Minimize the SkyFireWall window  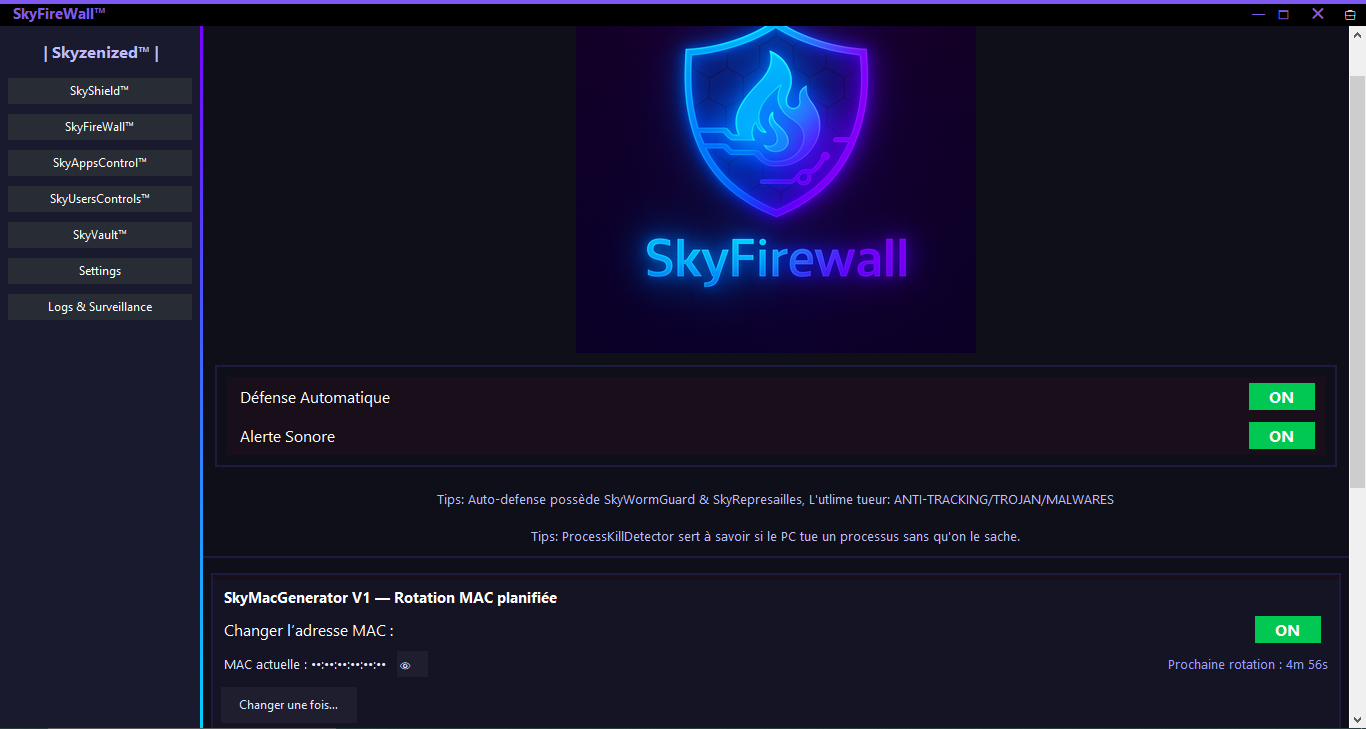point(1258,14)
